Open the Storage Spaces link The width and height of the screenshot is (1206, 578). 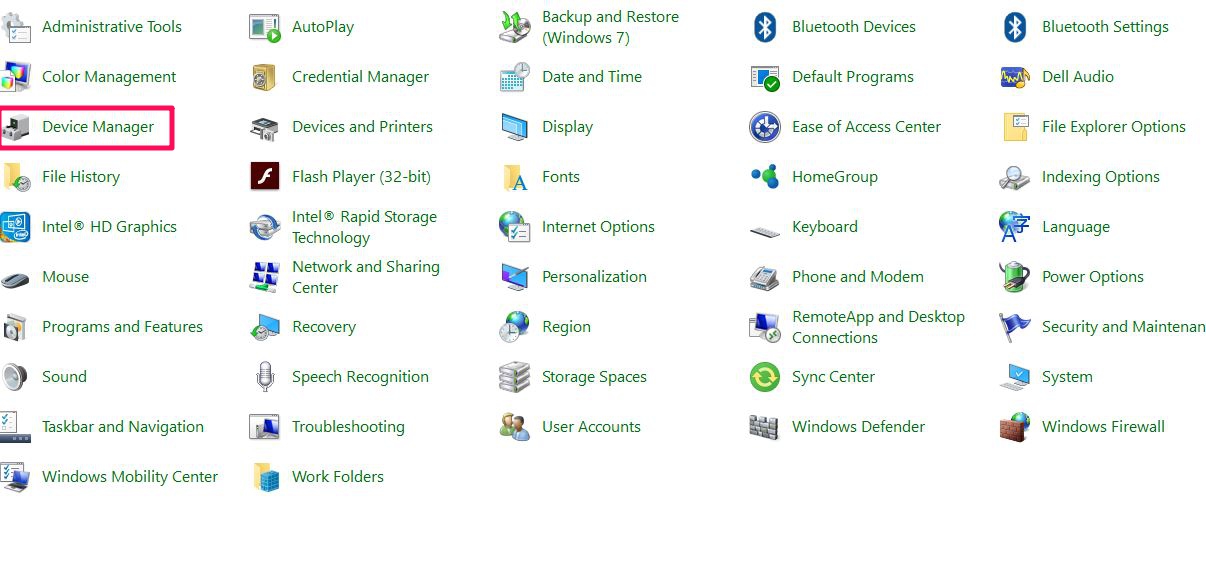click(594, 377)
